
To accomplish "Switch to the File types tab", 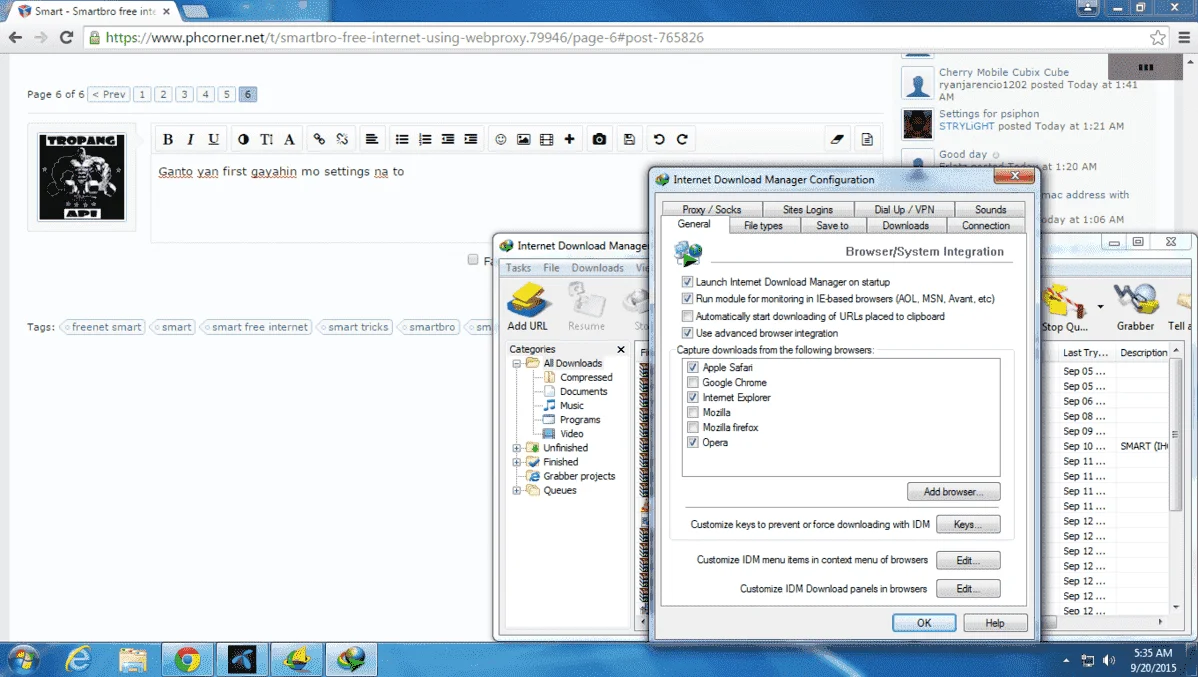I will [763, 225].
